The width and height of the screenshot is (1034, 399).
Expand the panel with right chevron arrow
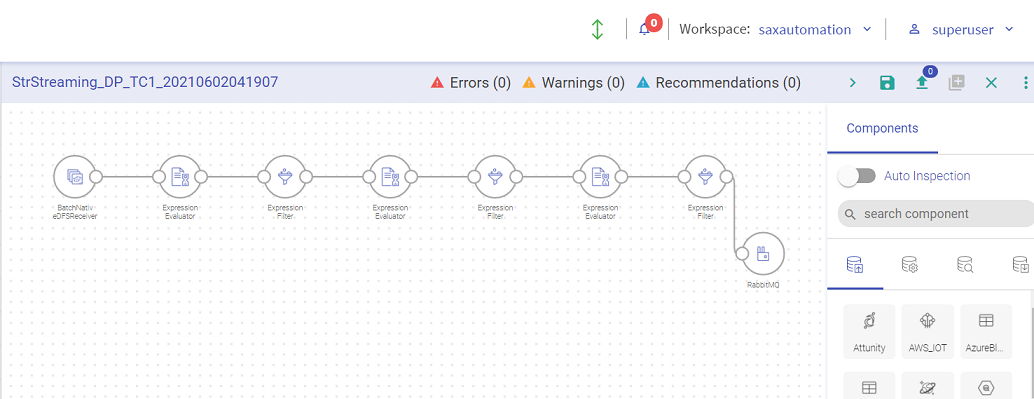point(853,82)
